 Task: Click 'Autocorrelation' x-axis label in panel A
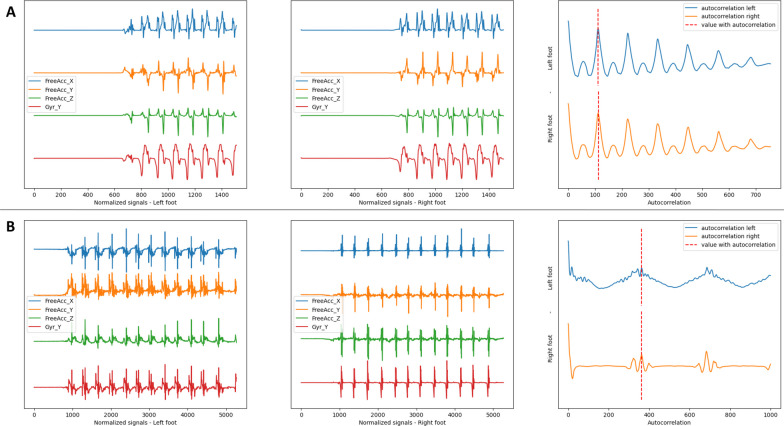(669, 202)
